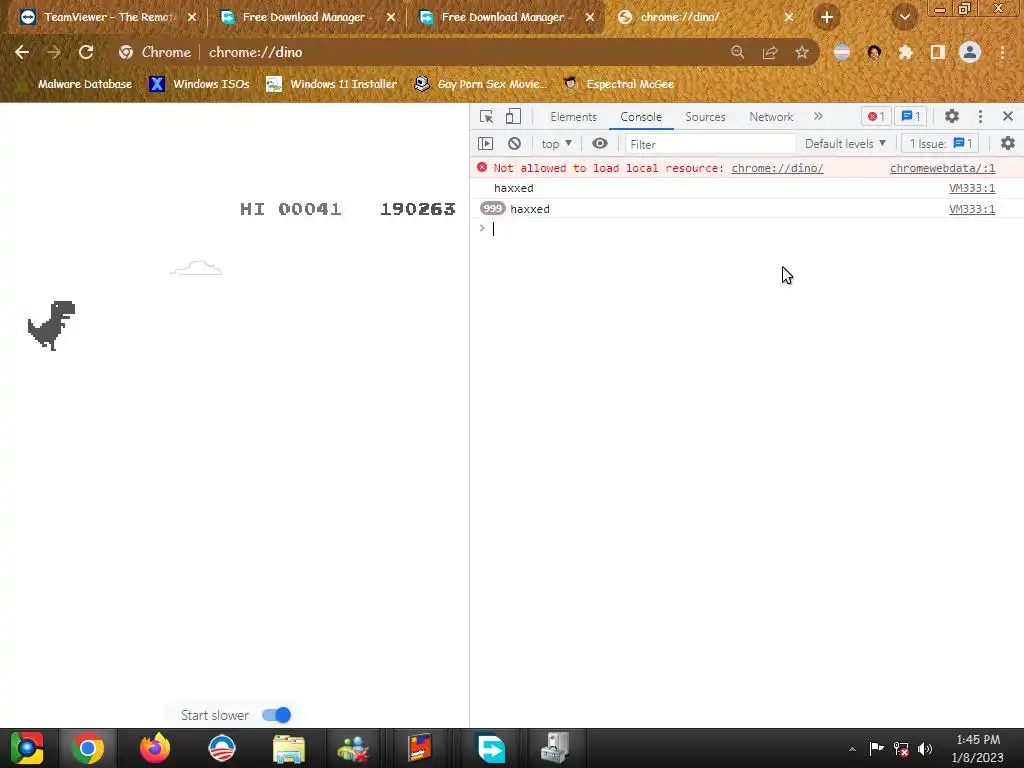Viewport: 1024px width, 768px height.
Task: Share this page using the share icon
Action: pyautogui.click(x=769, y=52)
